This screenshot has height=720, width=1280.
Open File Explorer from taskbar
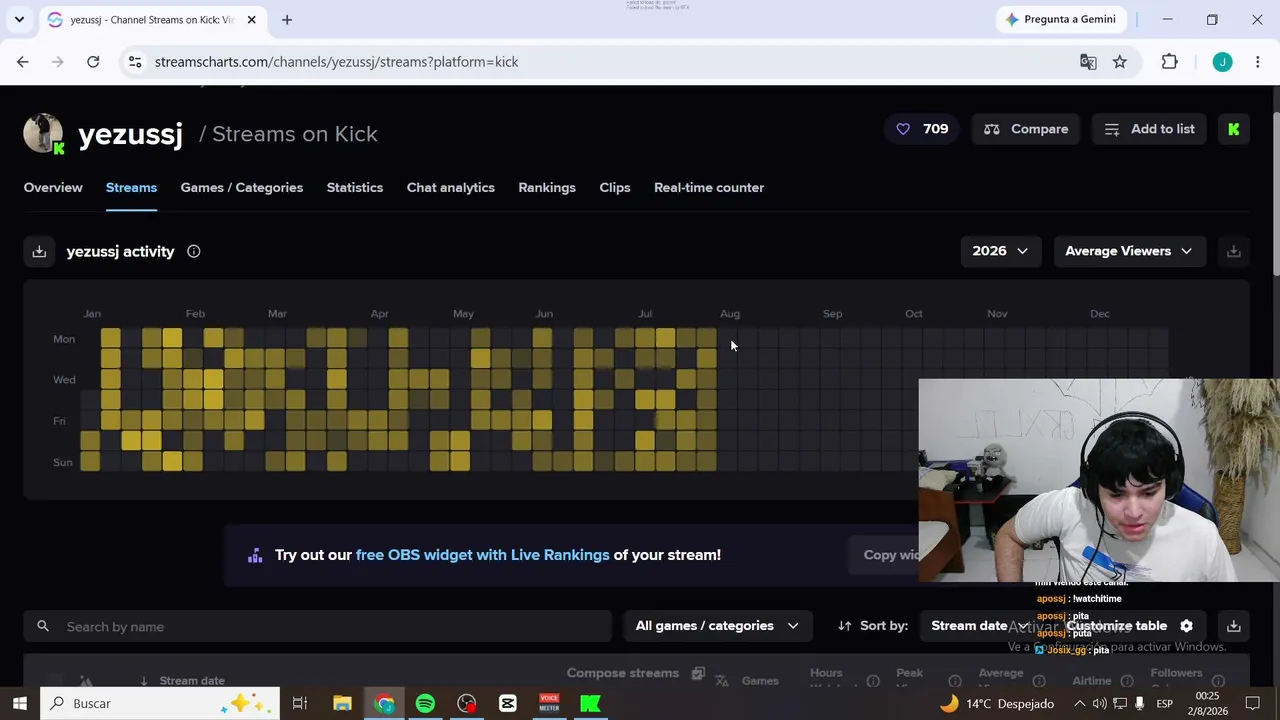pyautogui.click(x=342, y=704)
